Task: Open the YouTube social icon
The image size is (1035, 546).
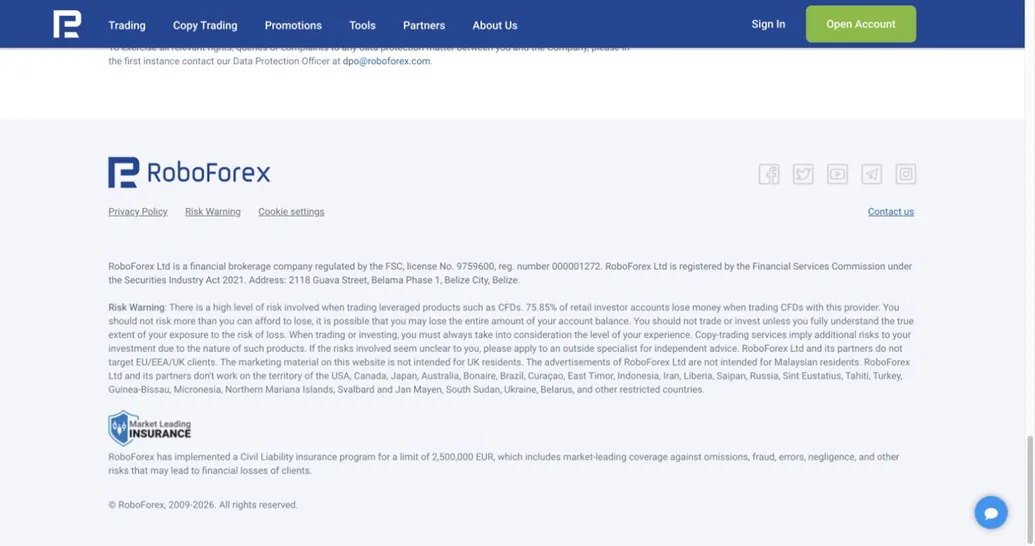Action: tap(838, 174)
